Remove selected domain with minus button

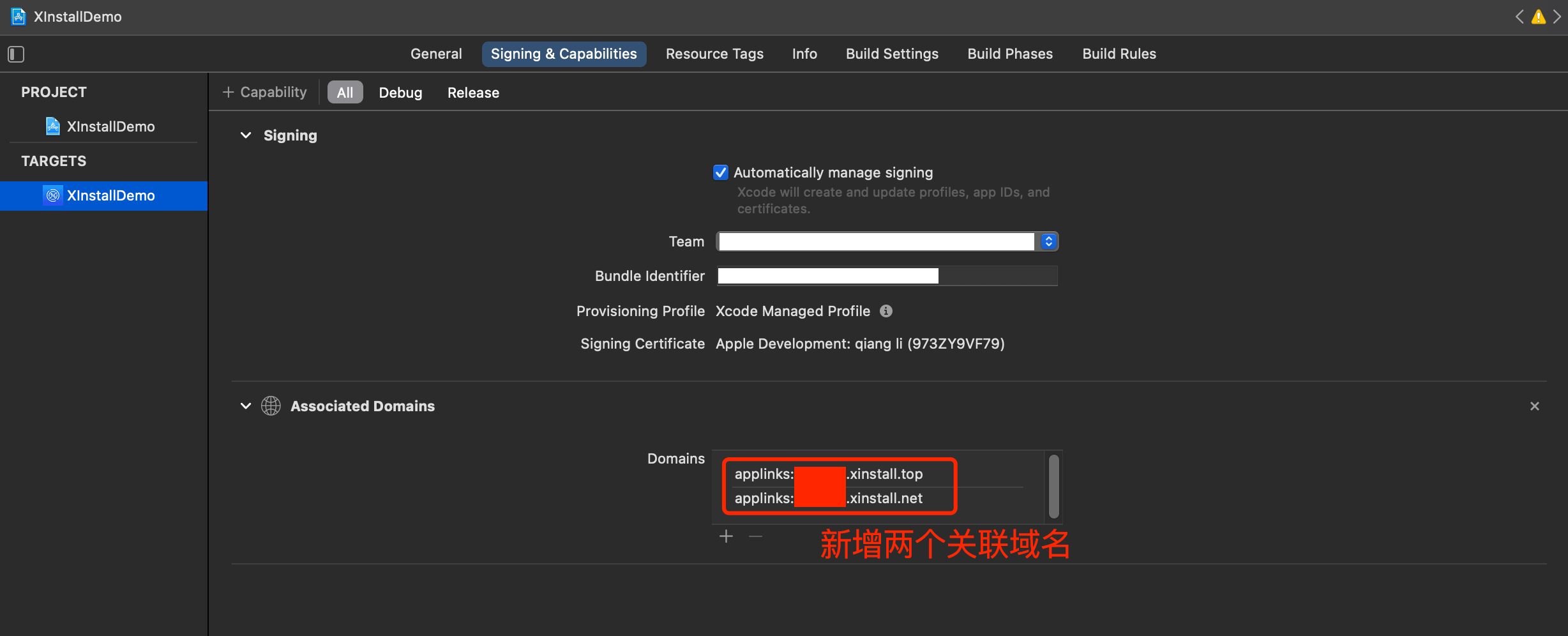[x=756, y=536]
